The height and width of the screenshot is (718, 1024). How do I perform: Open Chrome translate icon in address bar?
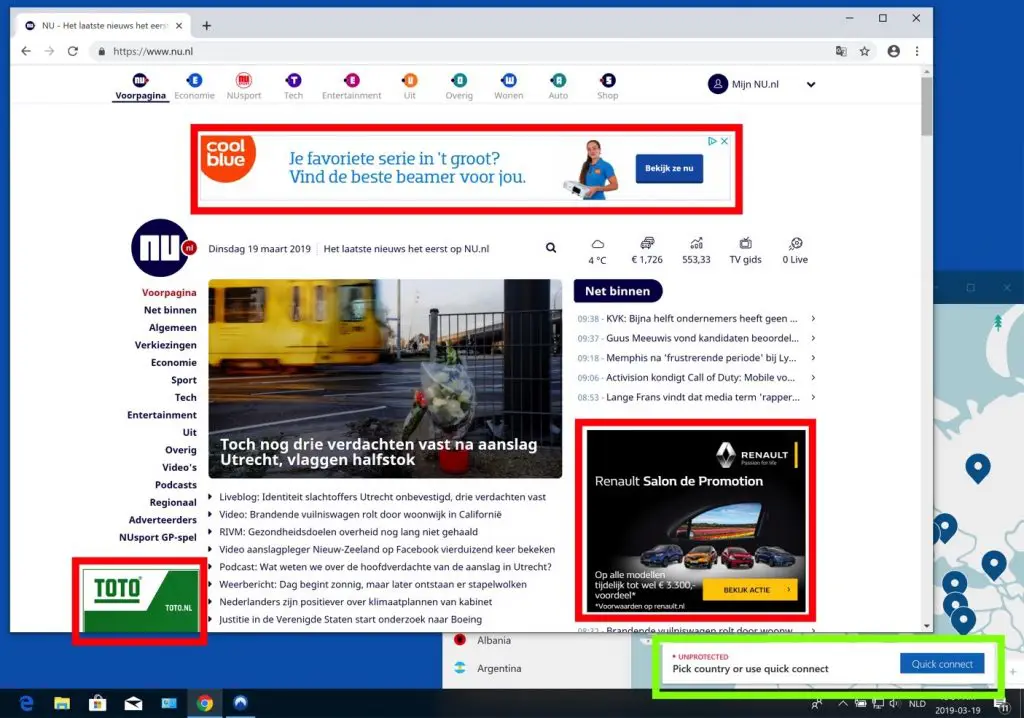click(841, 51)
